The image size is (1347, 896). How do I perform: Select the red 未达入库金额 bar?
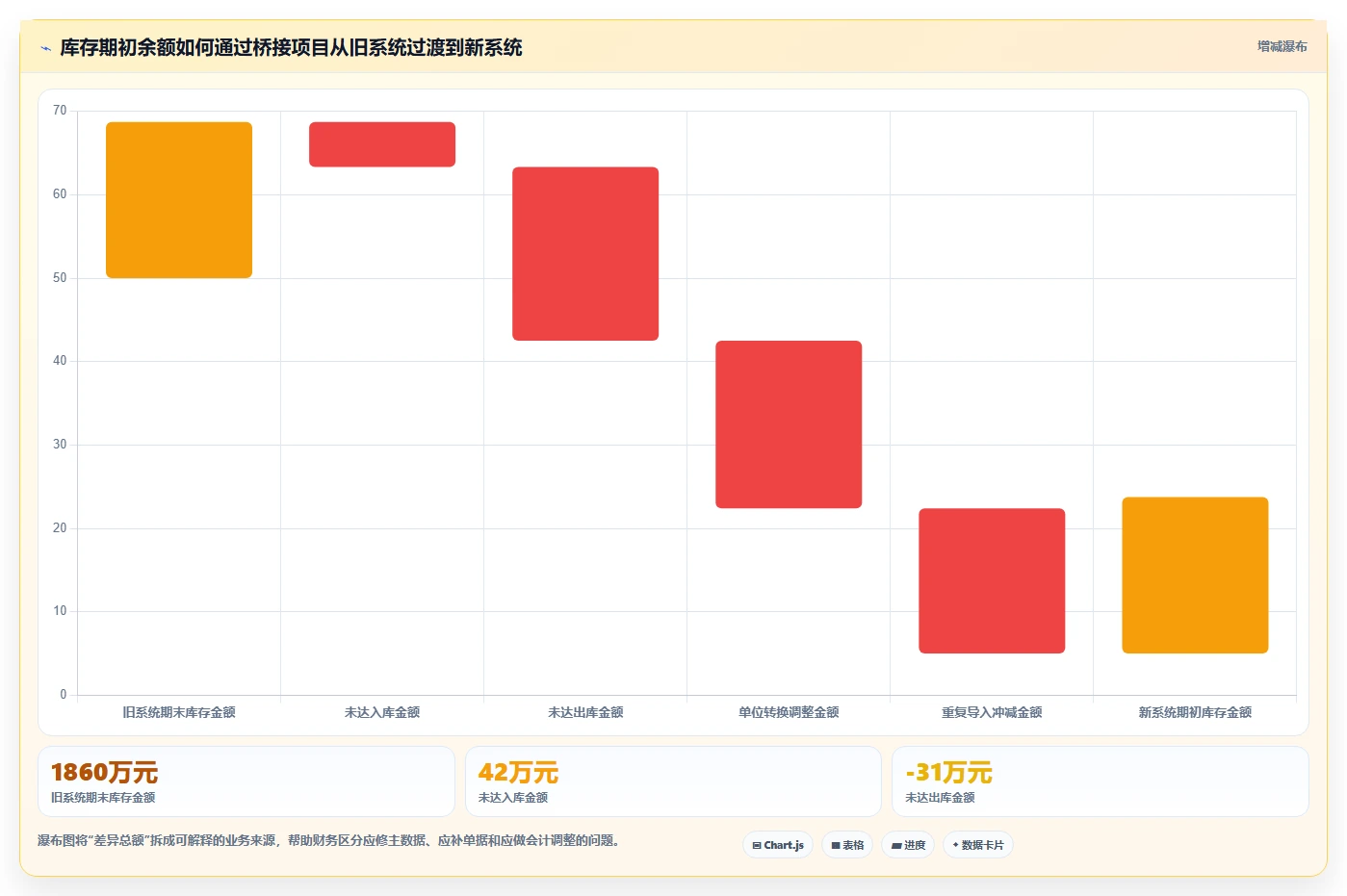point(382,144)
